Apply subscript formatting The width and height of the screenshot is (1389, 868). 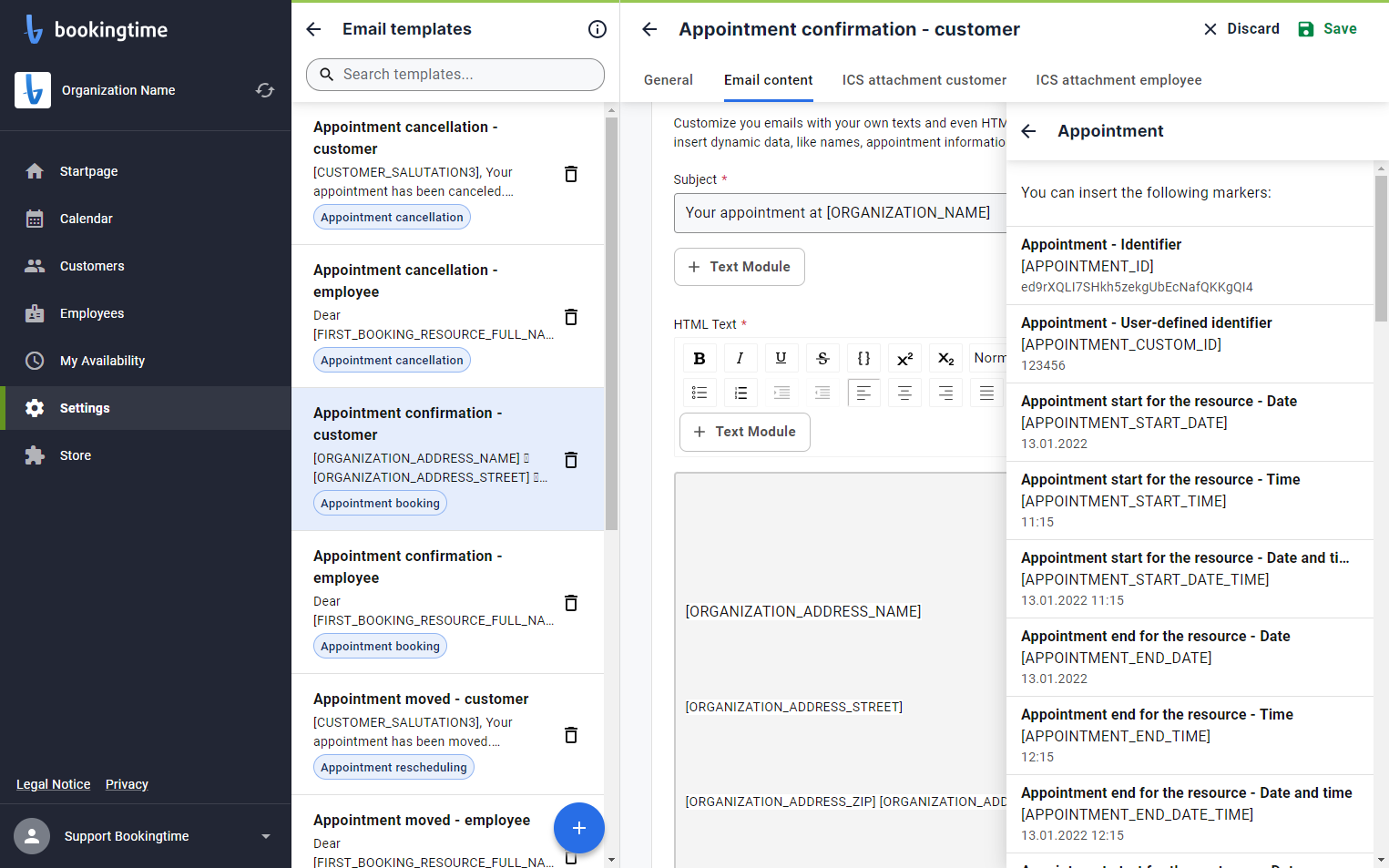[x=946, y=358]
